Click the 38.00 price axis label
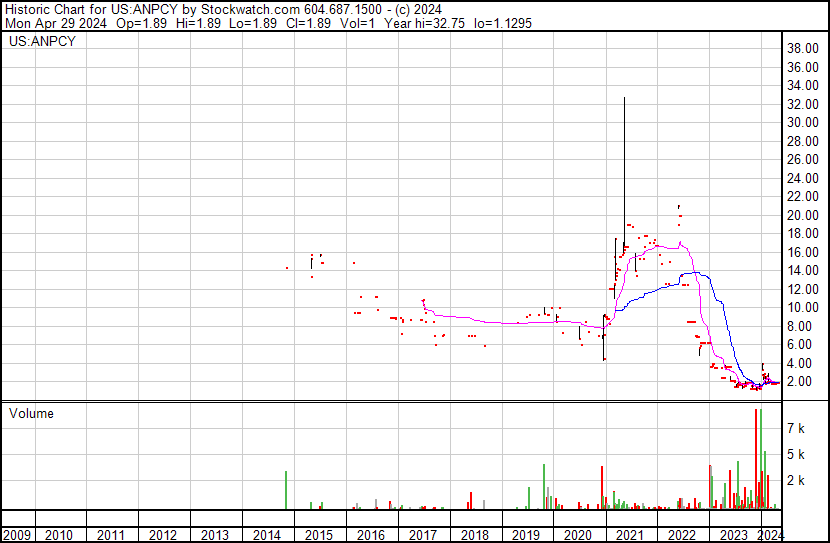Screen dimensions: 830x543 pyautogui.click(x=803, y=48)
